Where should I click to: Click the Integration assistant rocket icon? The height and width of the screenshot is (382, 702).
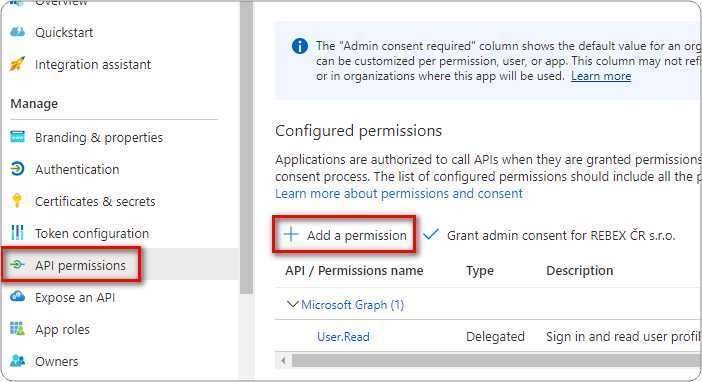[x=17, y=64]
